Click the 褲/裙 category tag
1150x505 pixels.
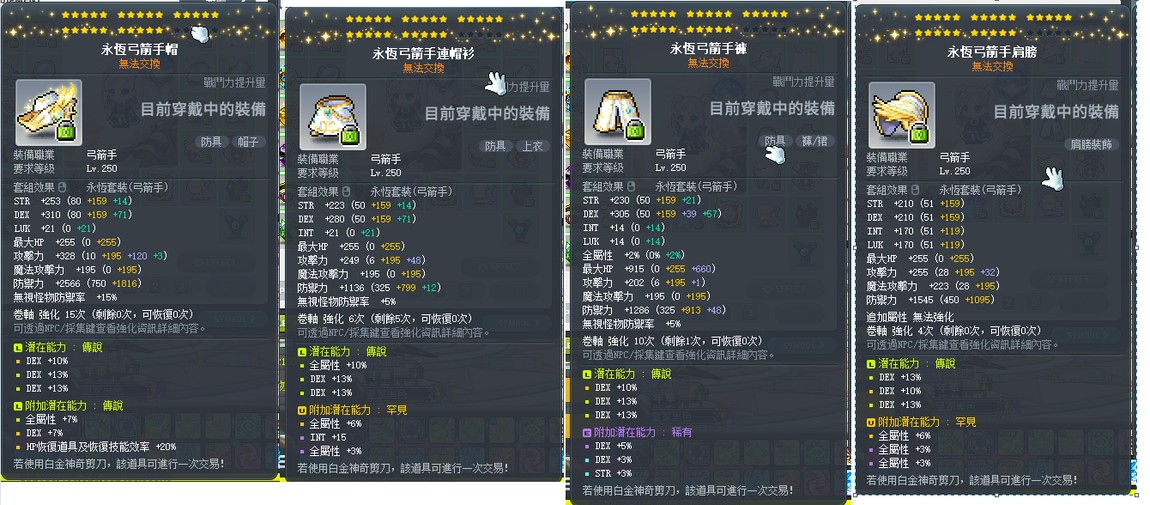tap(816, 141)
